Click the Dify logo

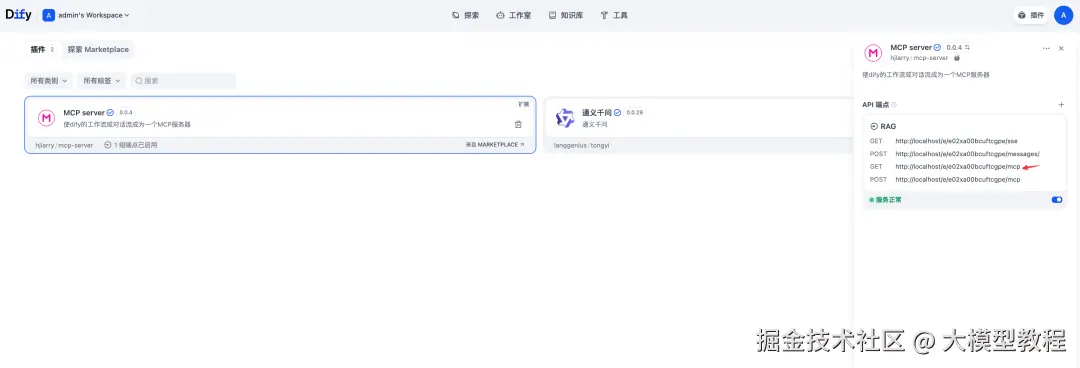click(x=19, y=14)
